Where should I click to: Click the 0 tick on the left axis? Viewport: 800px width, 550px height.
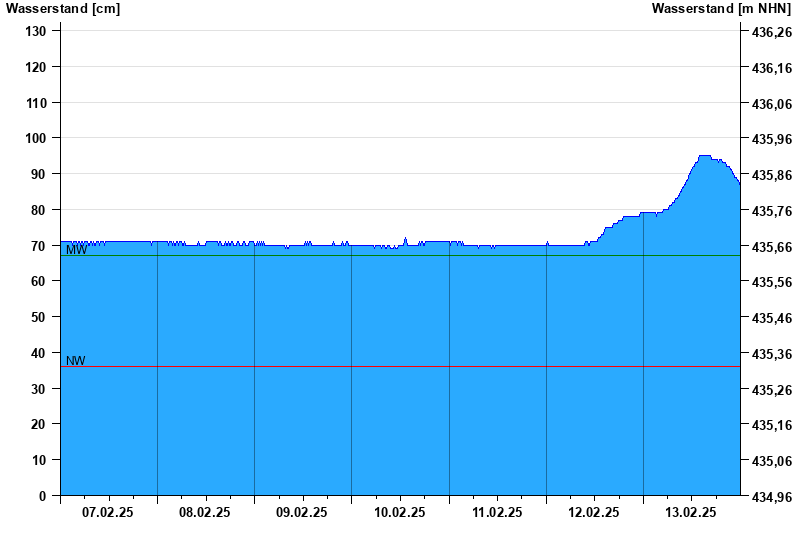click(x=42, y=495)
